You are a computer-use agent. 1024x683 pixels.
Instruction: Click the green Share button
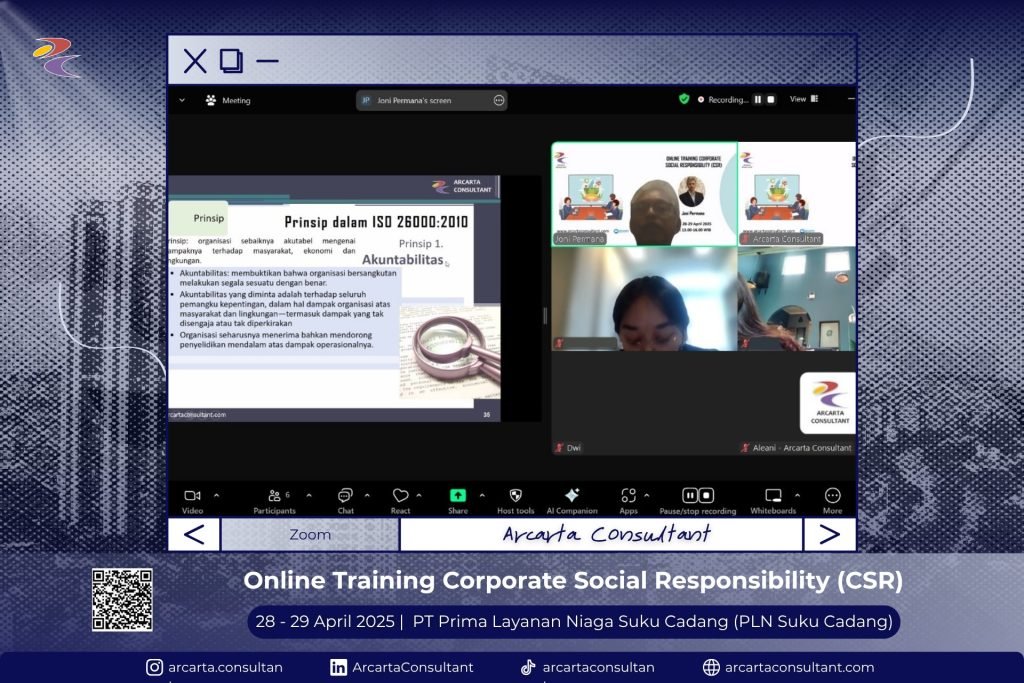click(x=458, y=496)
